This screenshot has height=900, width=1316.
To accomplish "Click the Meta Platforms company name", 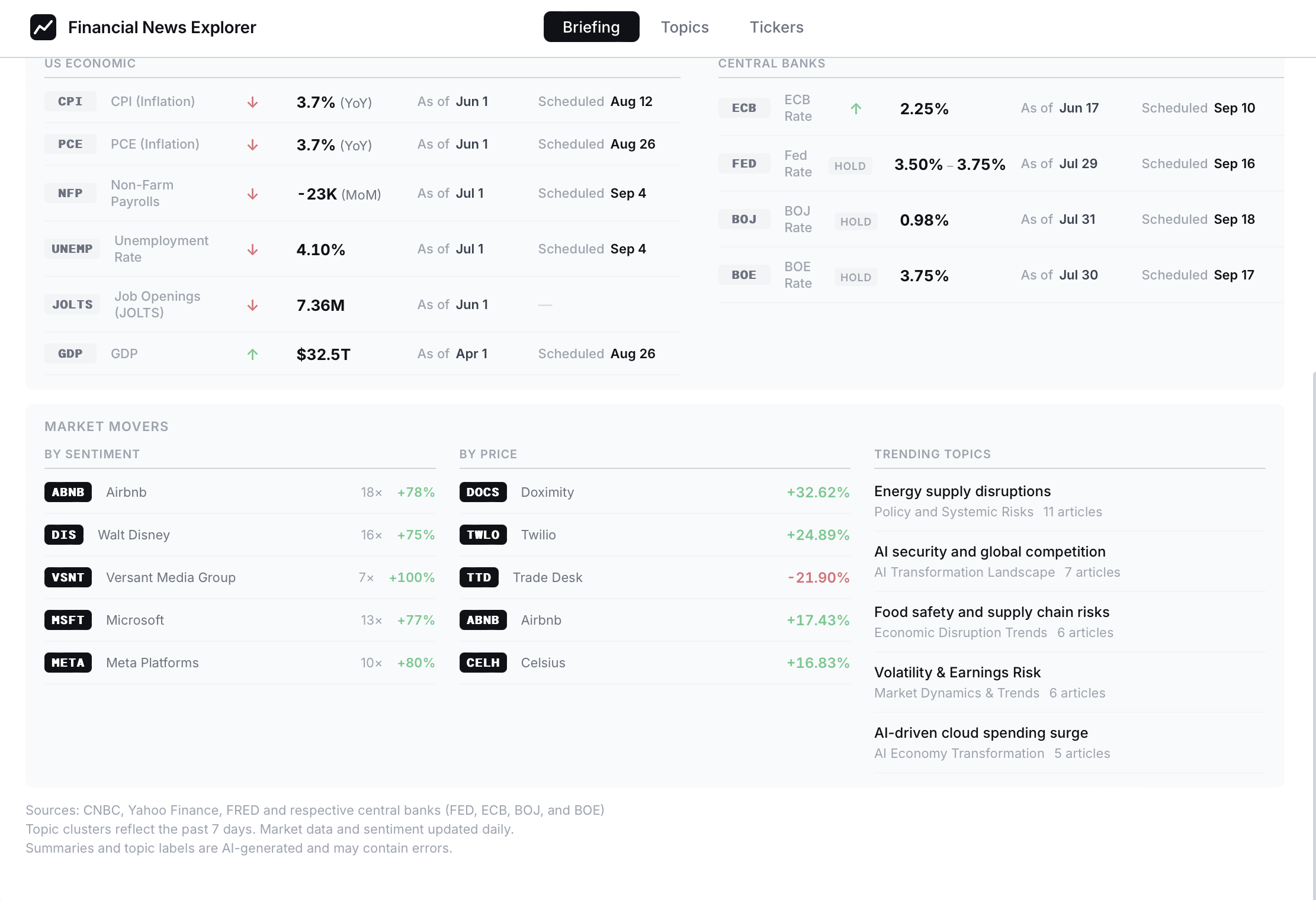I will tap(152, 663).
